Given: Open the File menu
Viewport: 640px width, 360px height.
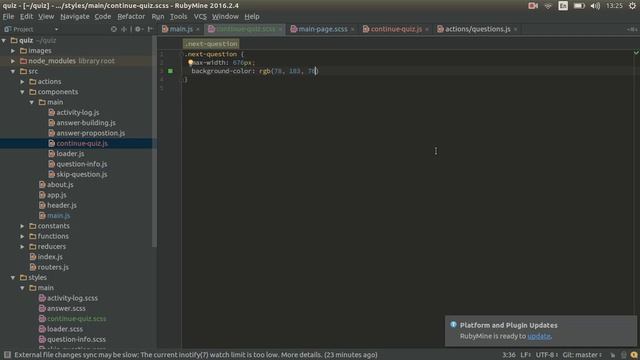Looking at the screenshot, I should 8,17.
